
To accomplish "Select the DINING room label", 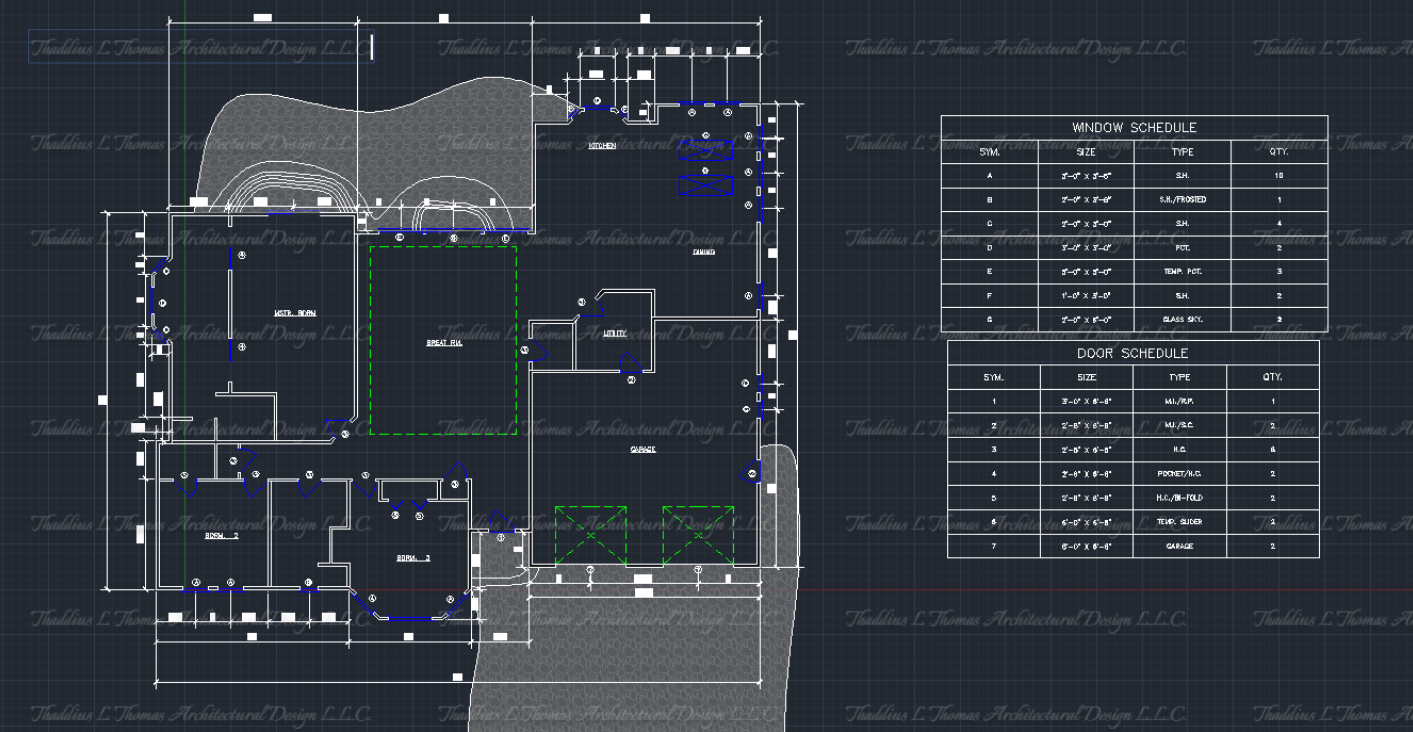I will coord(703,253).
